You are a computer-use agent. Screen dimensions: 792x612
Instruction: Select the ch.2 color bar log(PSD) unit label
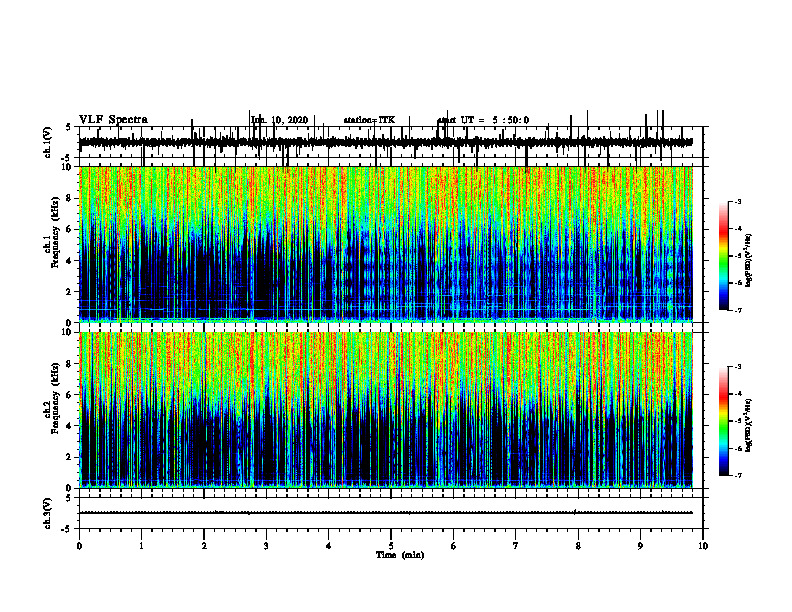[749, 425]
